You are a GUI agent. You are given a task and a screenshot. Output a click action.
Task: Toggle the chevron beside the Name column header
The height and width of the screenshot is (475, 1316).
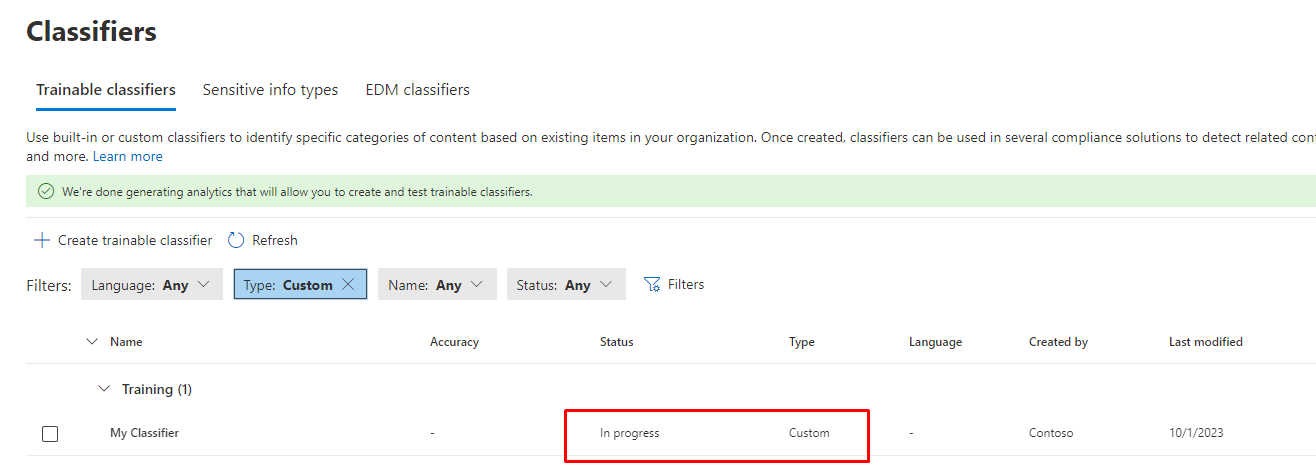click(x=93, y=342)
